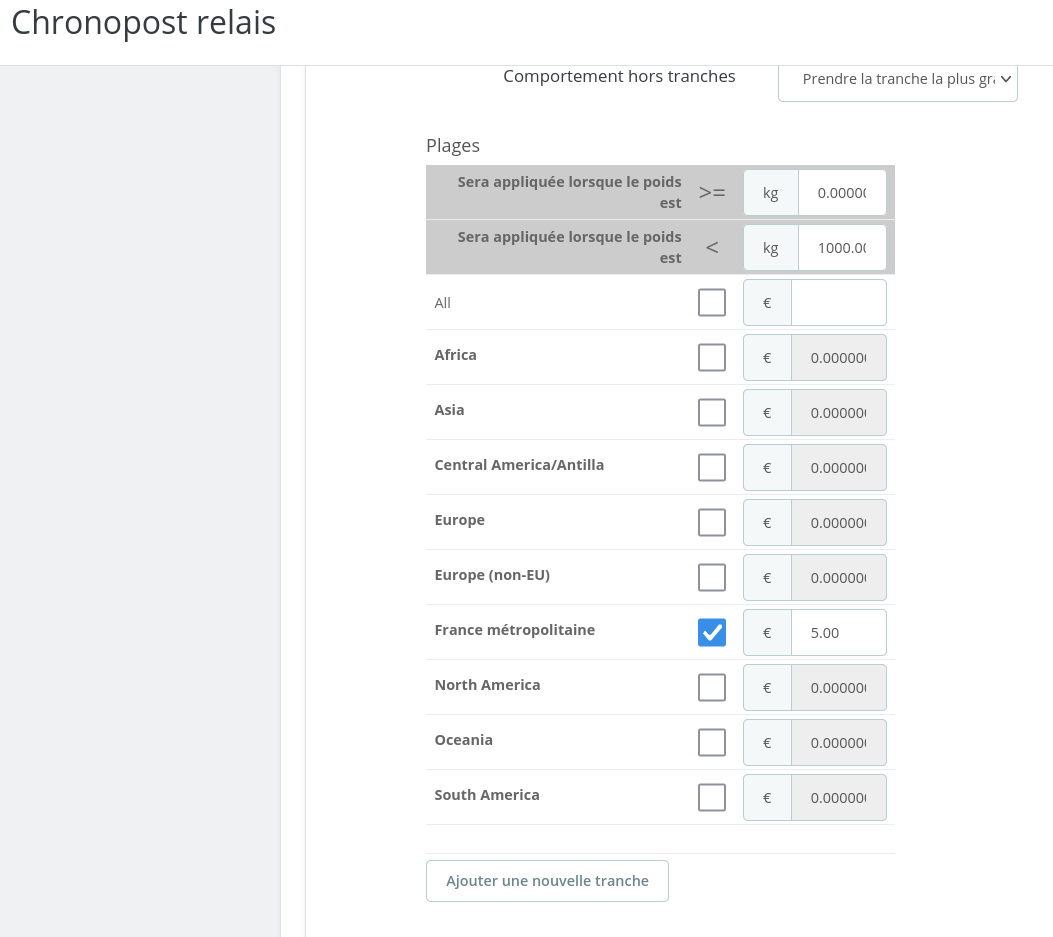Click the France métropolitaine price field
This screenshot has width=1053, height=937.
[x=838, y=633]
